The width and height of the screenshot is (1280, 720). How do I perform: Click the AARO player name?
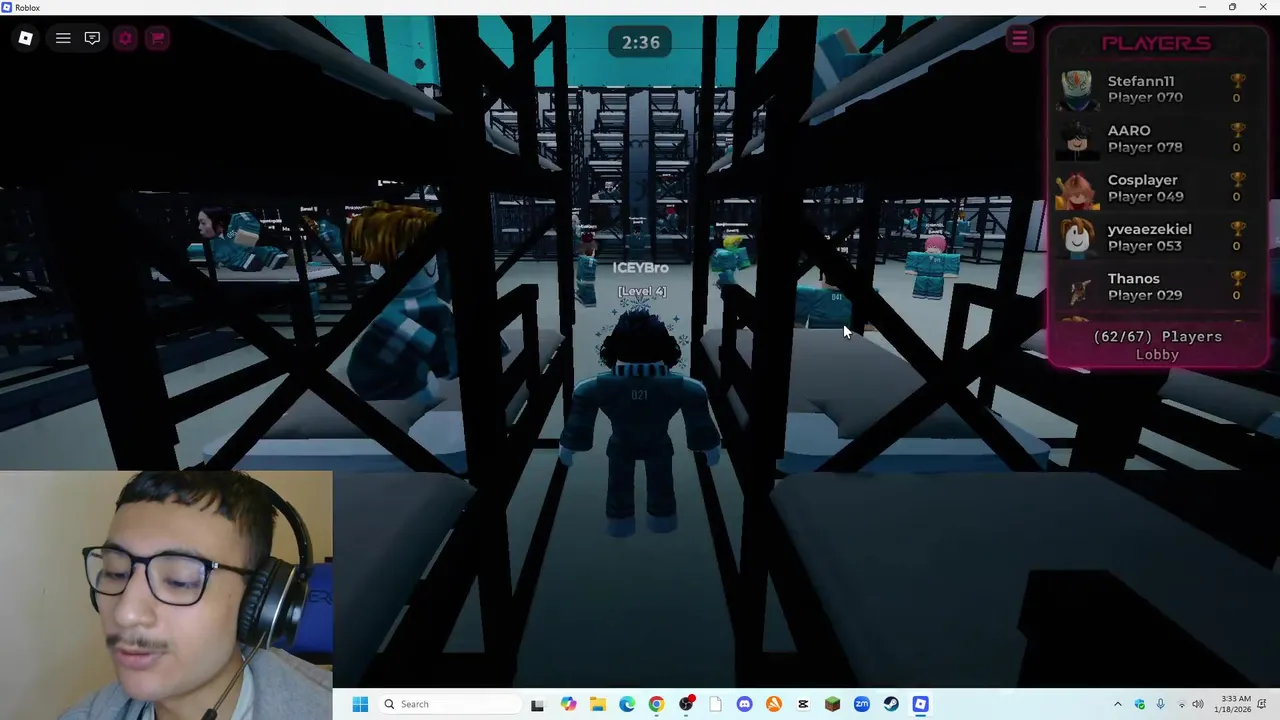pos(1129,130)
